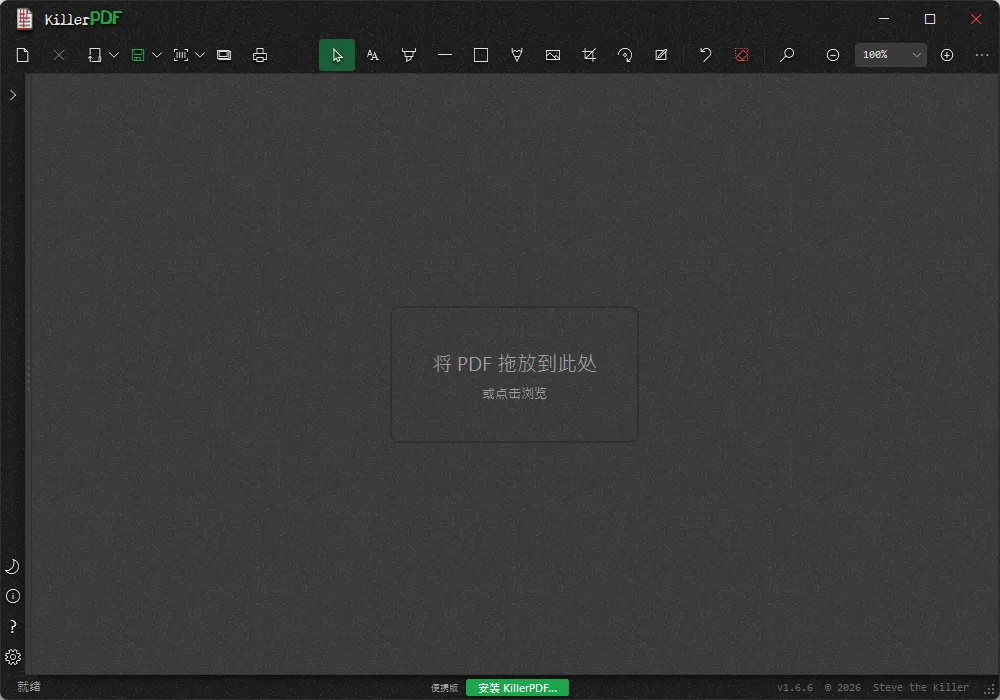Select the arrow pointer tool
Viewport: 1000px width, 700px height.
point(337,55)
